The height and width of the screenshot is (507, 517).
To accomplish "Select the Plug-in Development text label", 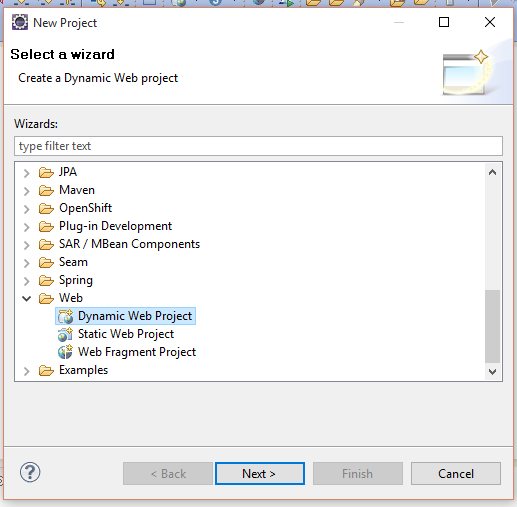I will (115, 226).
